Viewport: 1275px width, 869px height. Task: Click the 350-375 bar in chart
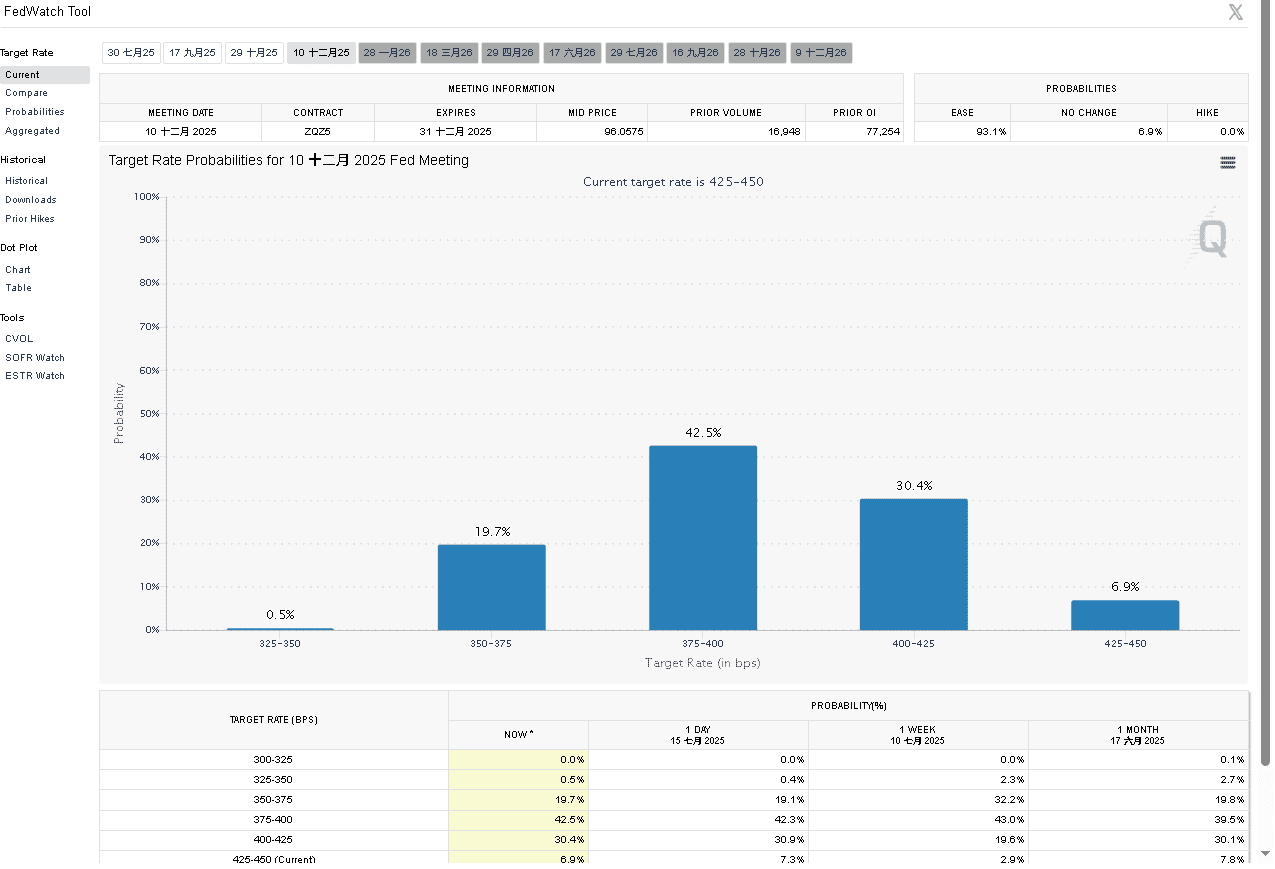[492, 587]
